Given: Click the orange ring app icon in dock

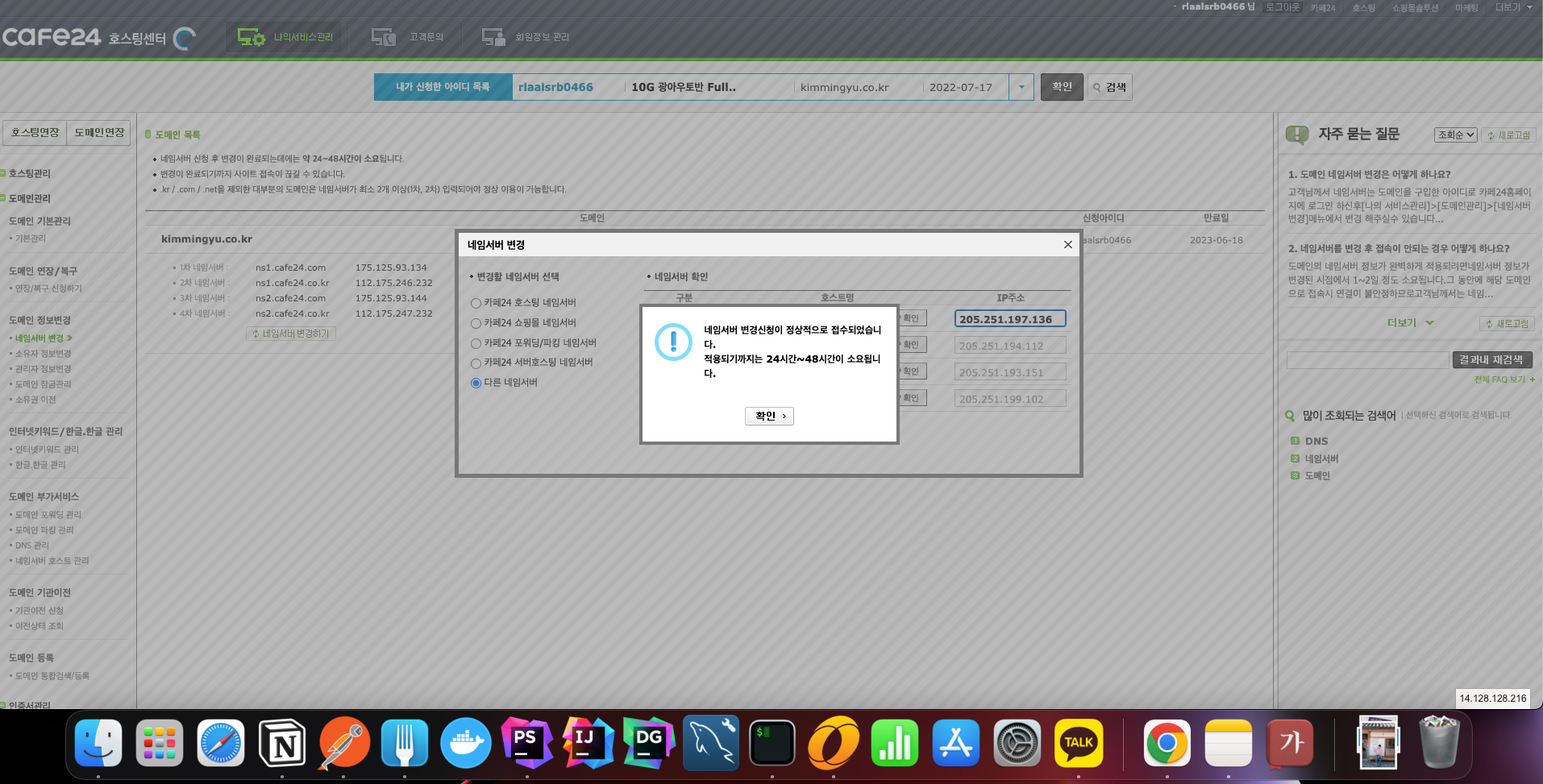Looking at the screenshot, I should pos(834,743).
